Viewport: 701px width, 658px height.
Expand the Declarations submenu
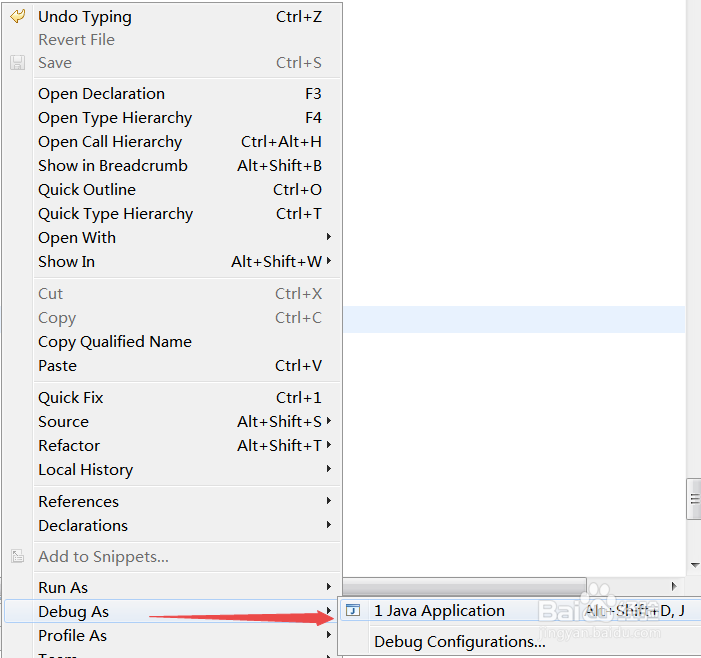tap(187, 526)
